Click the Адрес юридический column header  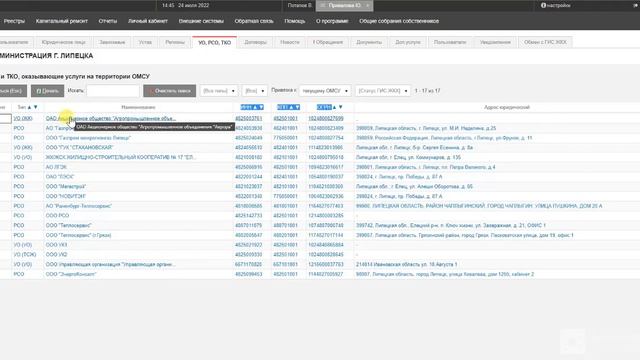[507, 107]
